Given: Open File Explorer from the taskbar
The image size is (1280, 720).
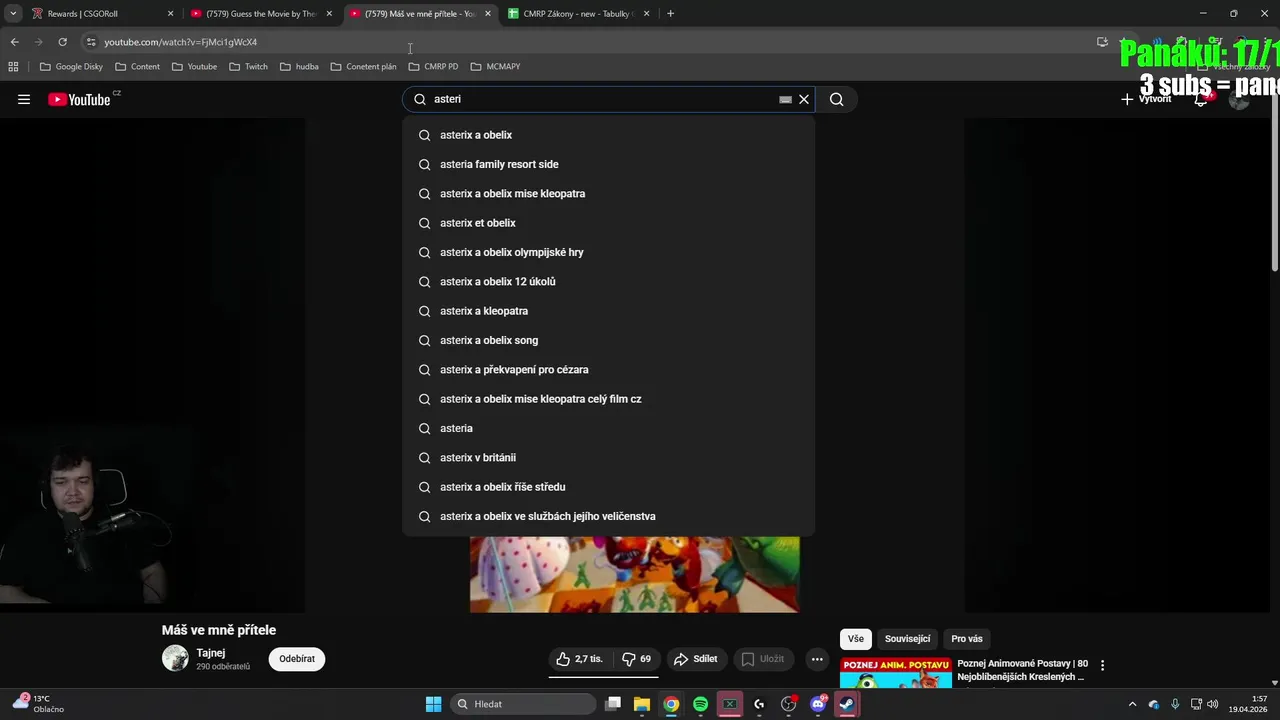Looking at the screenshot, I should [x=642, y=704].
